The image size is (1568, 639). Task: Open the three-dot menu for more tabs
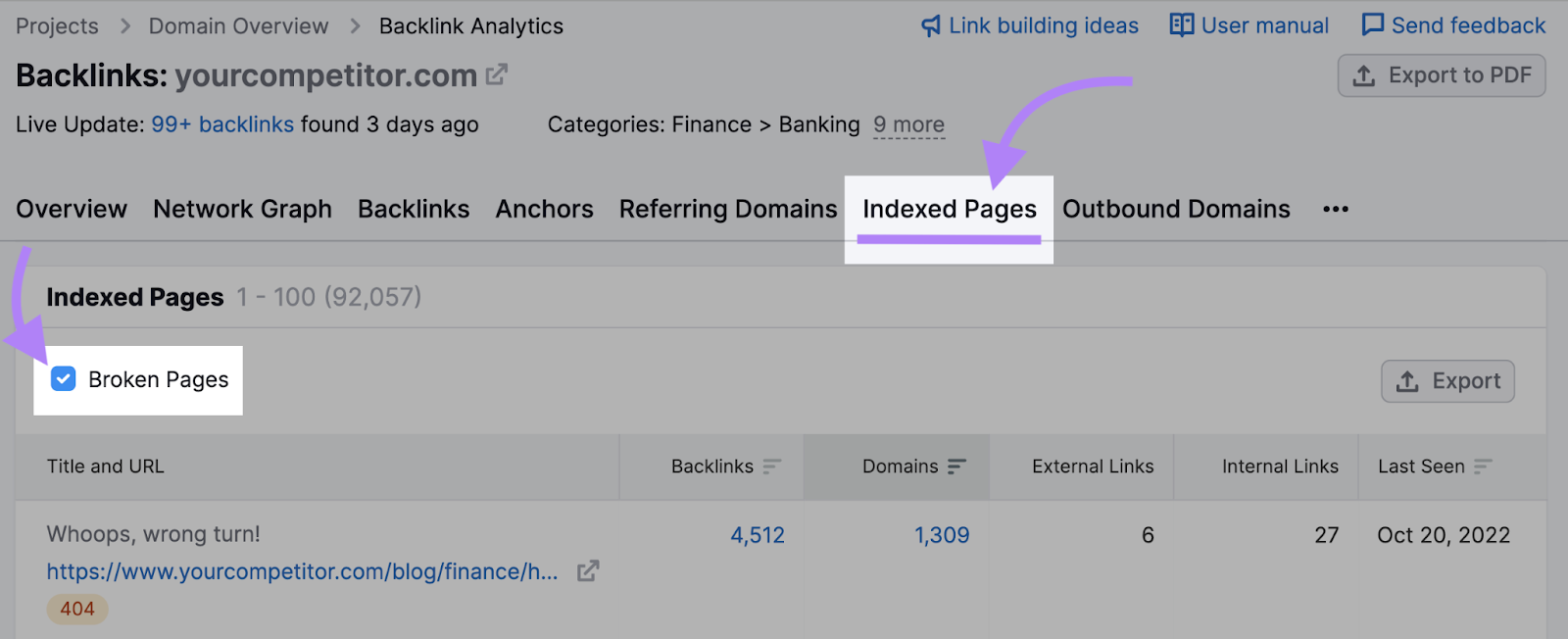(x=1335, y=209)
